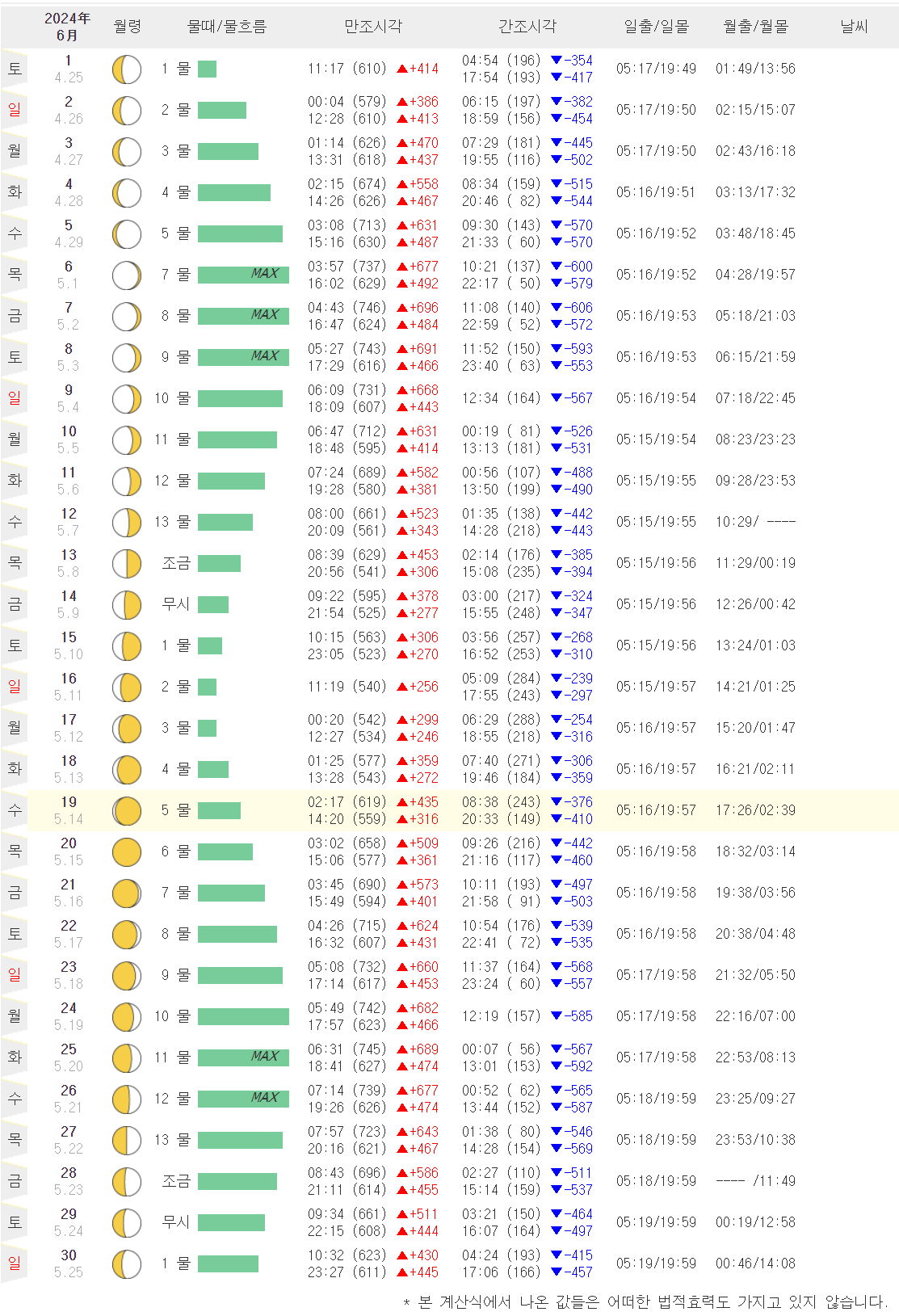Click the moon phase icon for June 9
The image size is (899, 1316).
tap(127, 399)
